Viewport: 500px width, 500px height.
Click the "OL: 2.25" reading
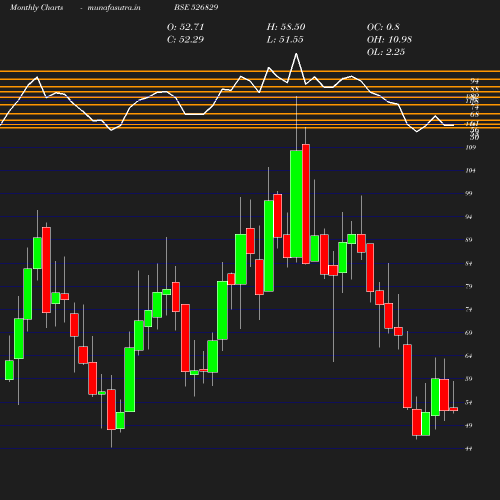386,52
